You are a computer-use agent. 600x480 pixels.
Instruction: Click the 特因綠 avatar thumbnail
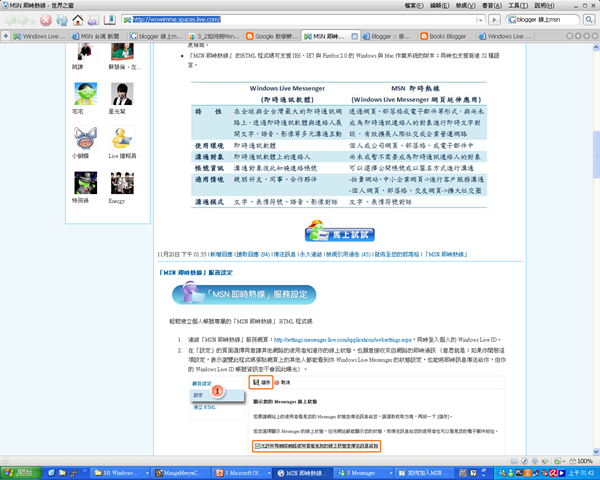point(85,183)
